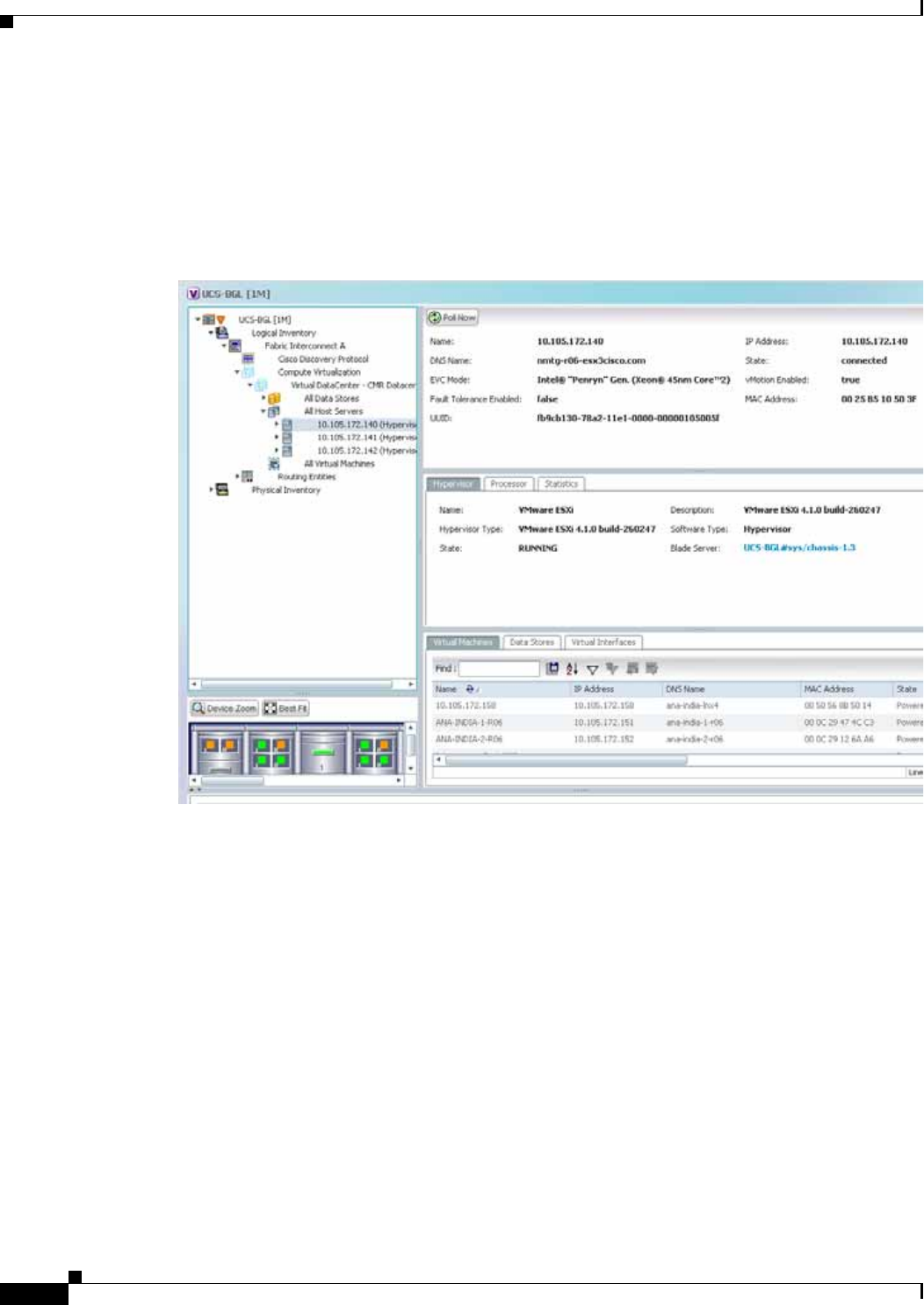Viewport: 924px width, 1305px height.
Task: Collapse the Fabric Interconnect A node
Action: [x=224, y=346]
